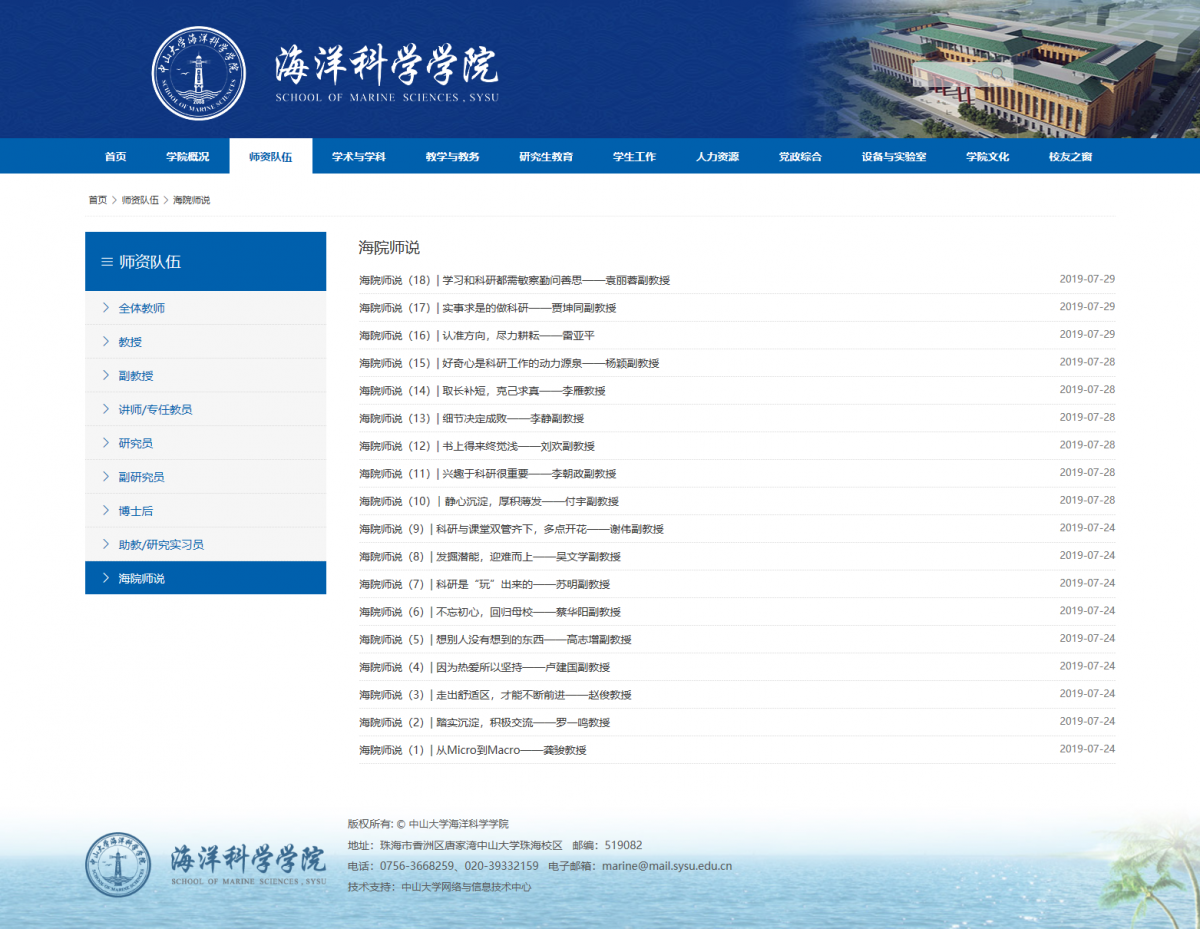Open article 海院师说（1）从Micro到Macro
The width and height of the screenshot is (1200, 929).
472,750
